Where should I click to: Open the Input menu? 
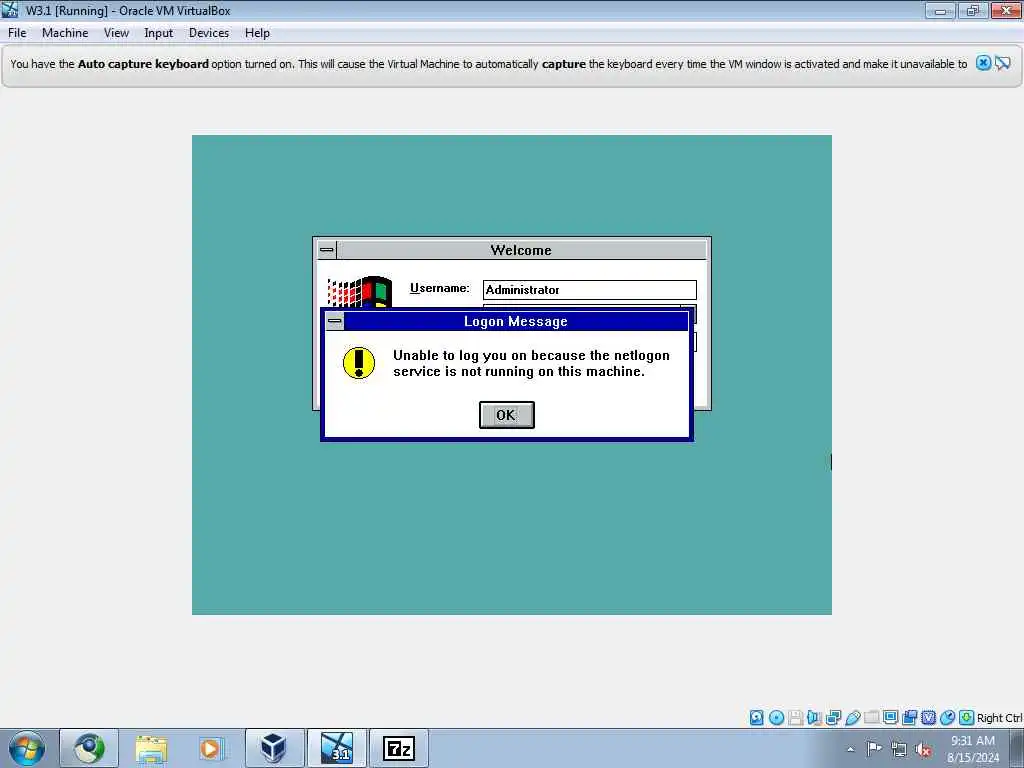tap(159, 33)
